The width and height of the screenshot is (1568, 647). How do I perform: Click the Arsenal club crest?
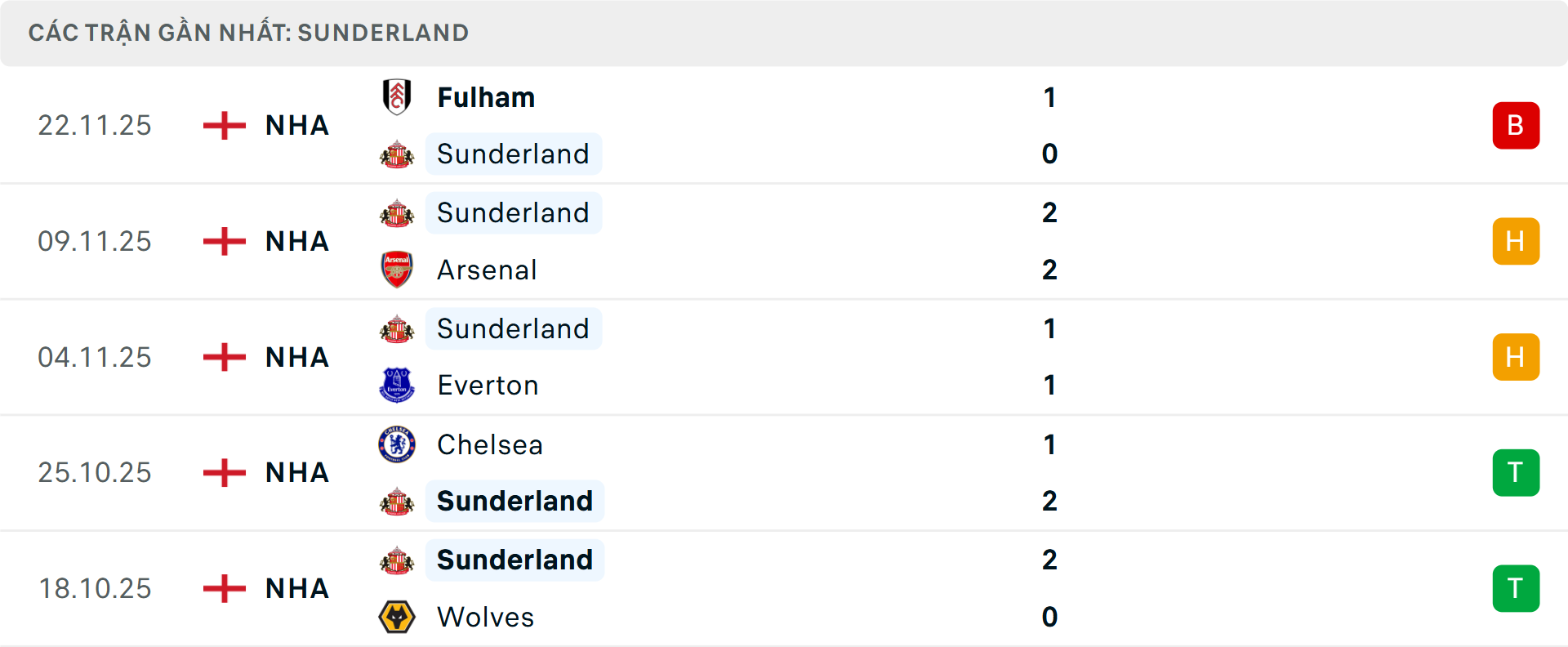coord(397,270)
